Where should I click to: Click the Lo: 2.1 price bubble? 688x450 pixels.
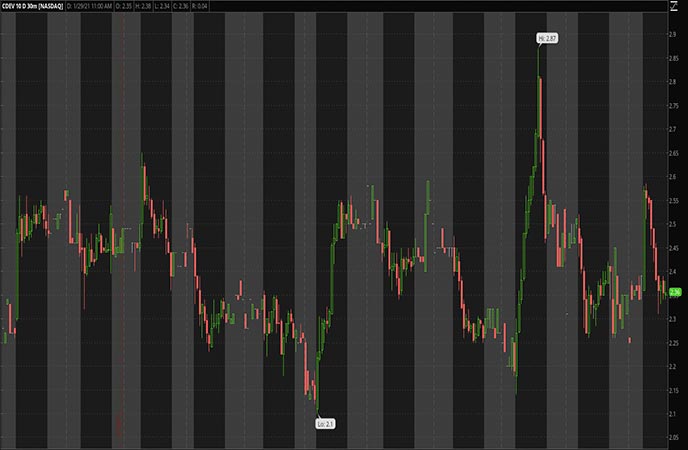tap(325, 424)
